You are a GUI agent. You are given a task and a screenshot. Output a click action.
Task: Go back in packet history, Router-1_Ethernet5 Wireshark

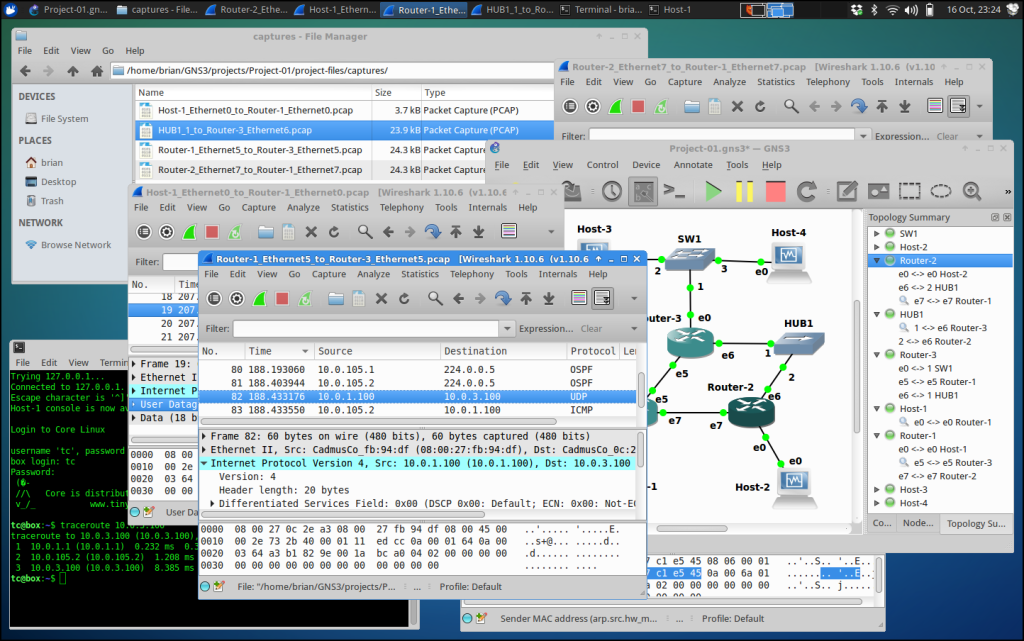[458, 299]
